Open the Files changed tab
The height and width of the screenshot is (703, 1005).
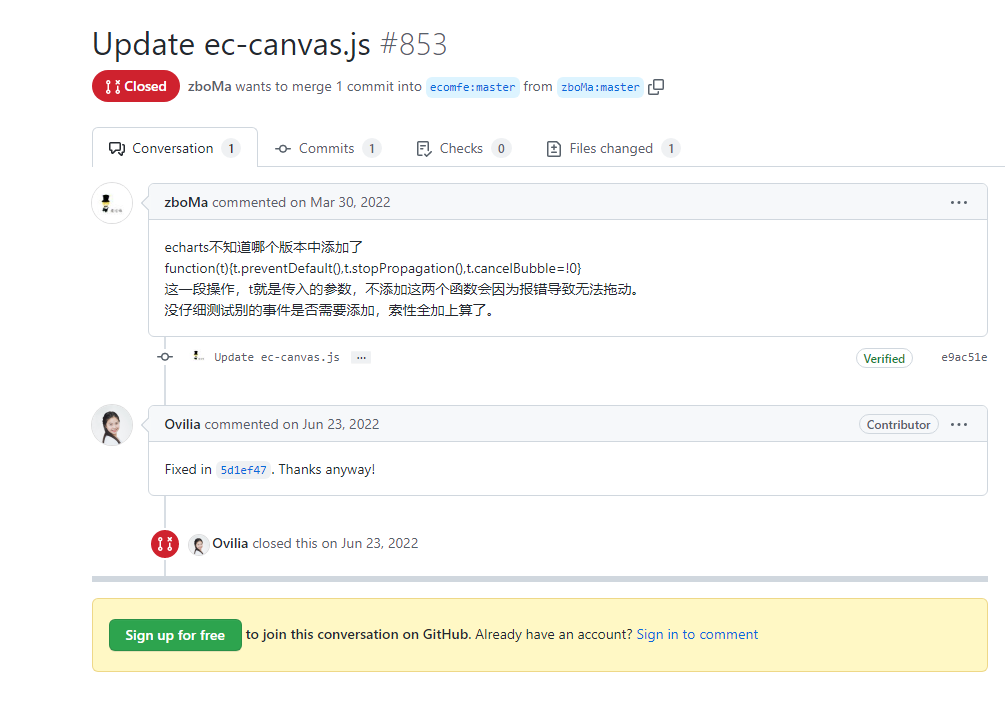(612, 148)
